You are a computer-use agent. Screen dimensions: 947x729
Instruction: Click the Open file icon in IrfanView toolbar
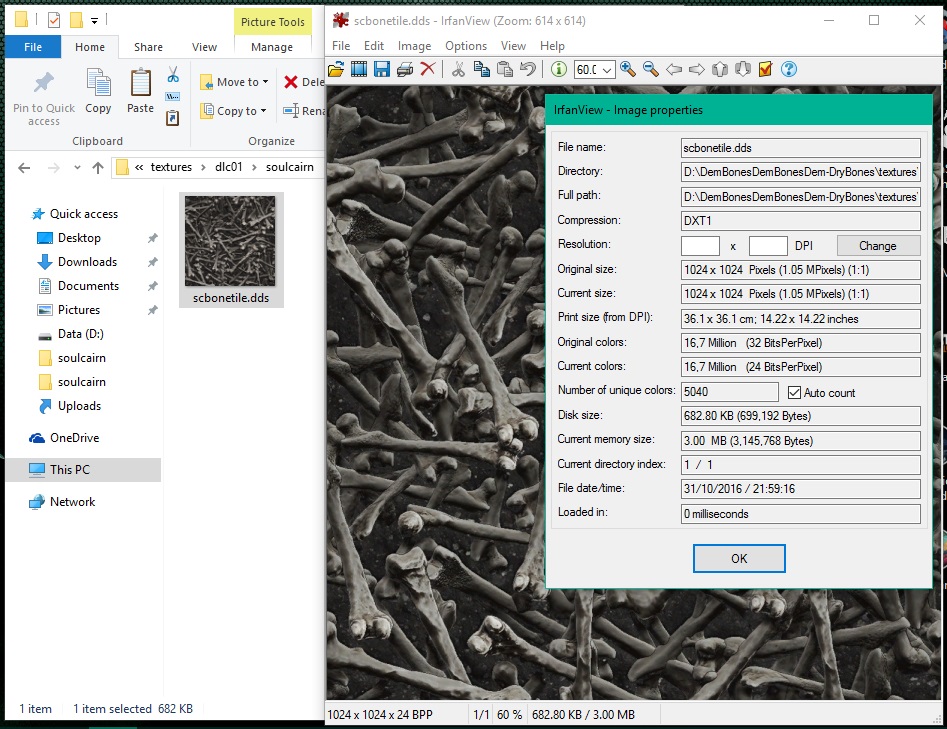[336, 69]
